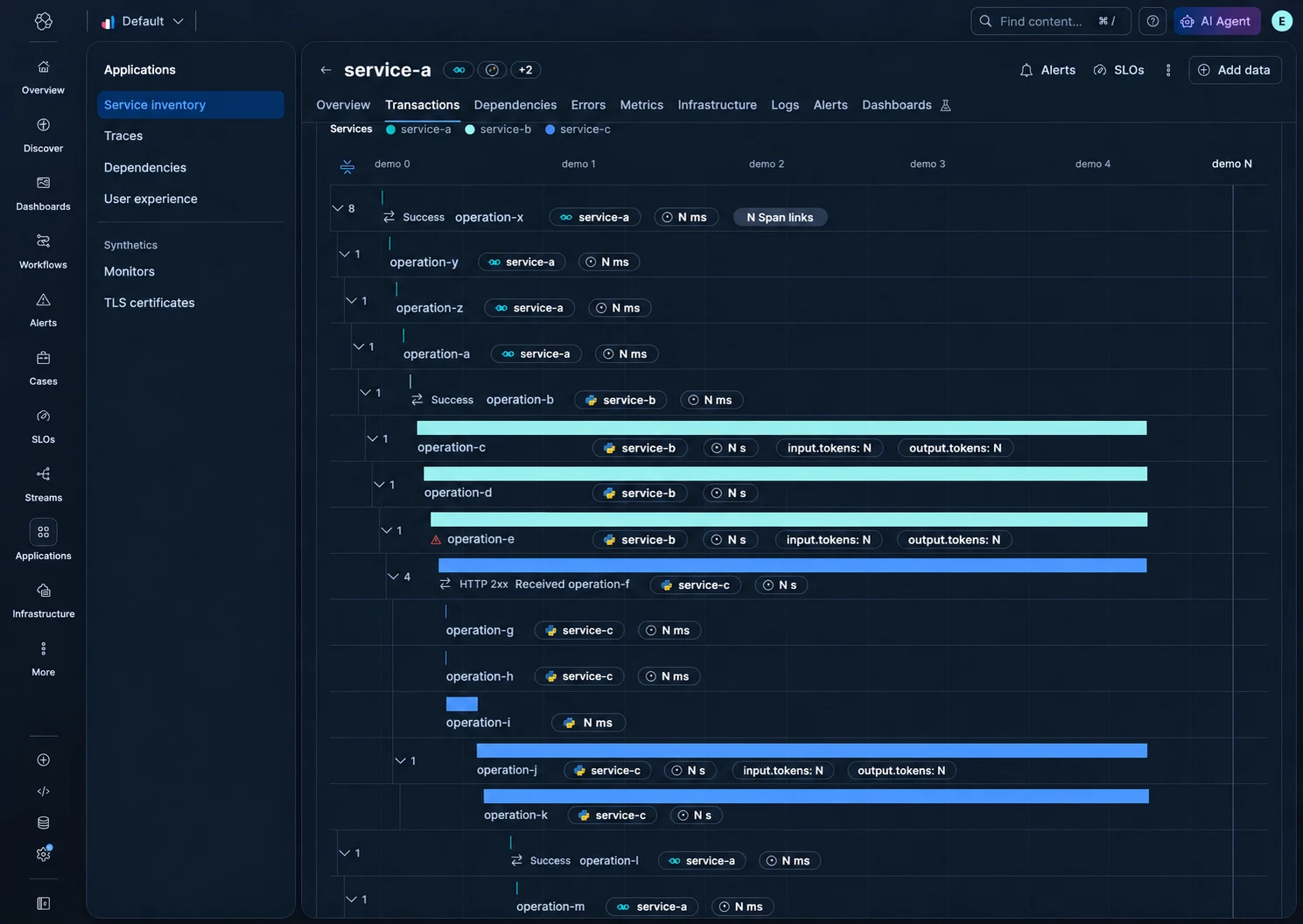Open the Alerts button beside SLOs in header
The image size is (1303, 924).
point(1047,70)
